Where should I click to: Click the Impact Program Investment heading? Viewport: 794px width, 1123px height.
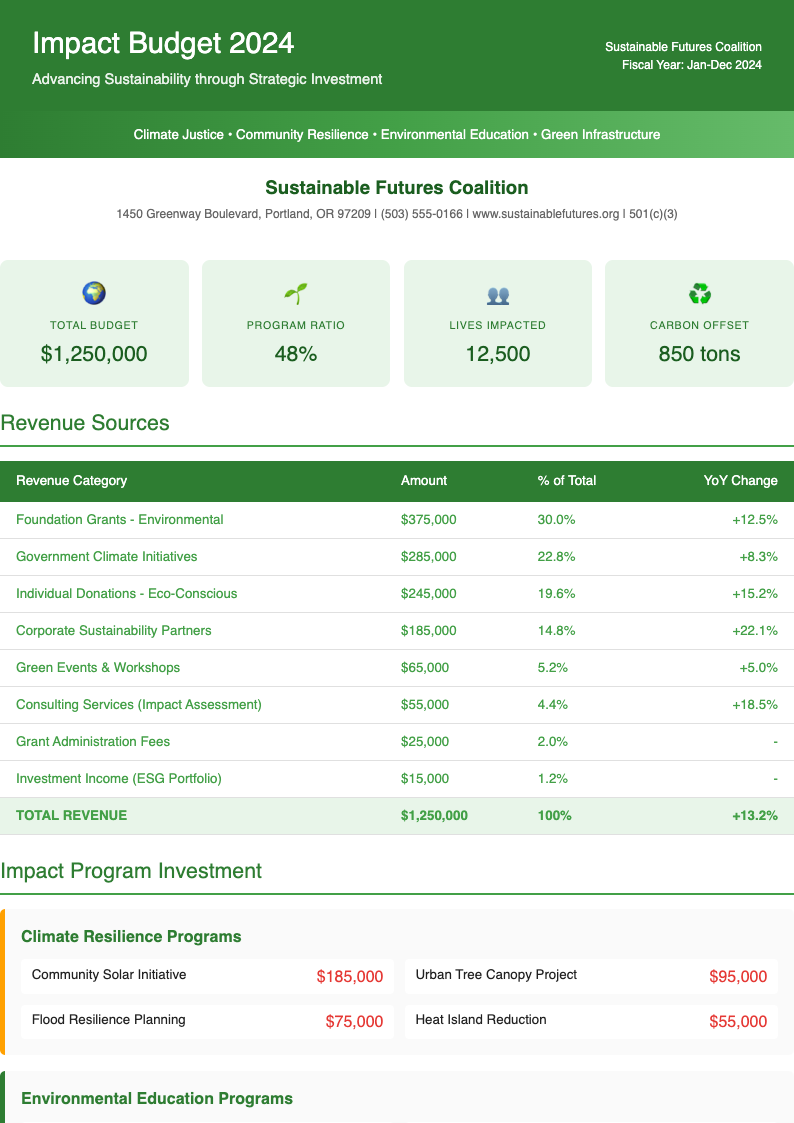point(131,871)
